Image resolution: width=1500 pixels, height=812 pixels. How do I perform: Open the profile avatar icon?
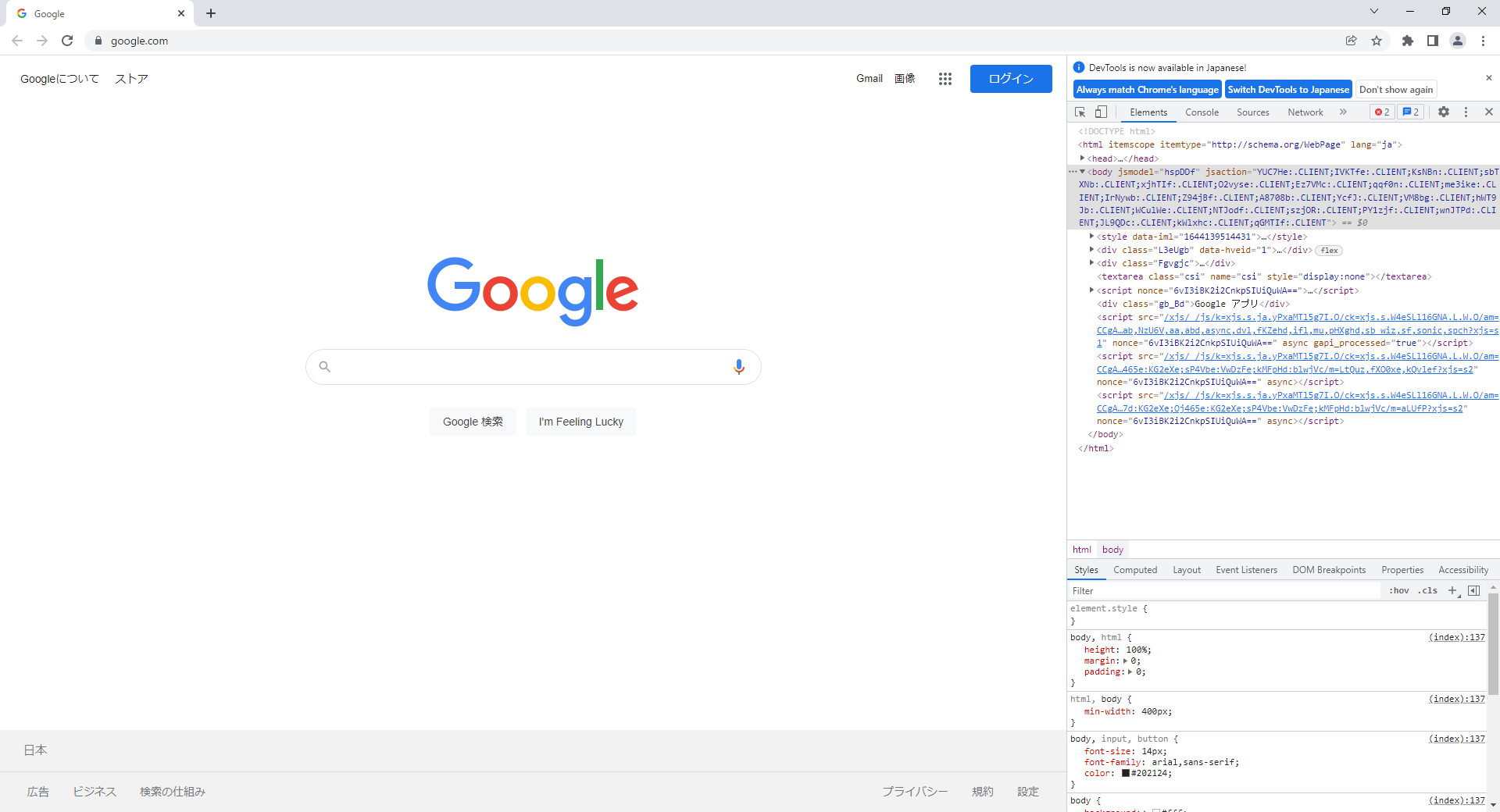tap(1458, 41)
